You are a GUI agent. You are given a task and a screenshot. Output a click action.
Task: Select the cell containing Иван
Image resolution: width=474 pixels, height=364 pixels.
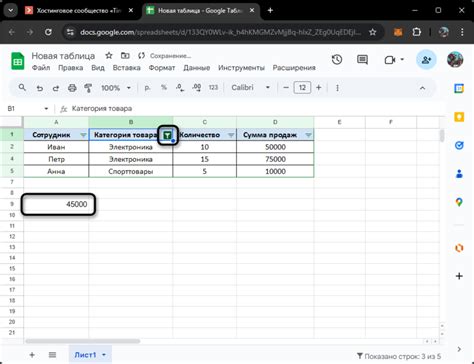point(56,147)
